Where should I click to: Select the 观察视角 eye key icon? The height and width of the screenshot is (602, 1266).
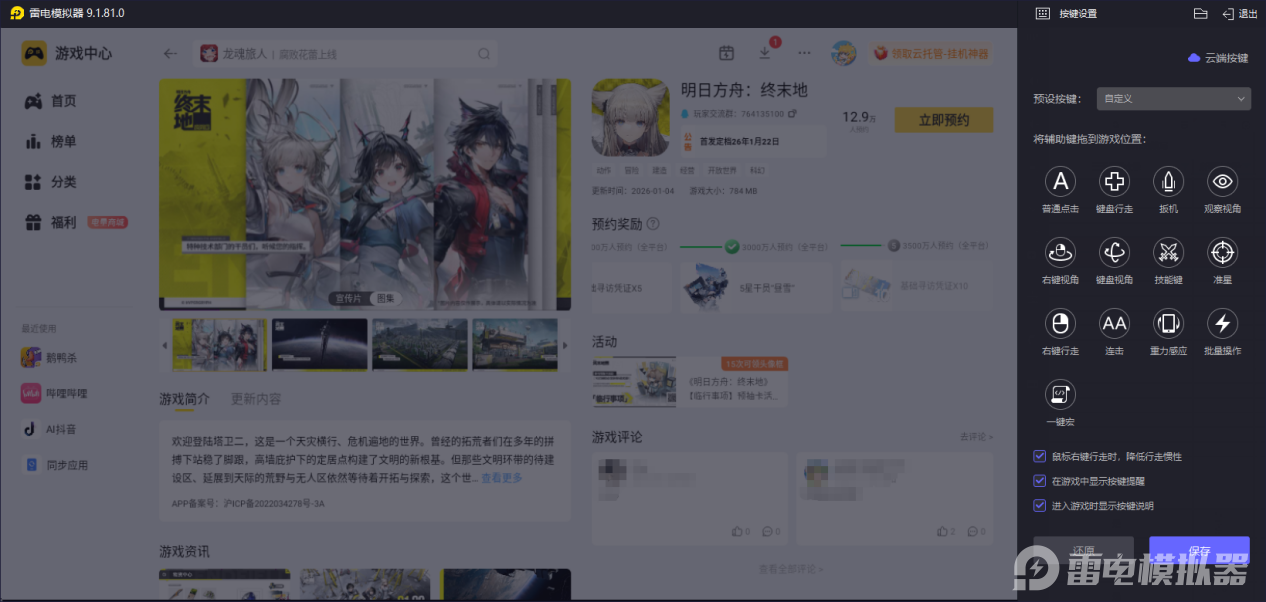1222,181
